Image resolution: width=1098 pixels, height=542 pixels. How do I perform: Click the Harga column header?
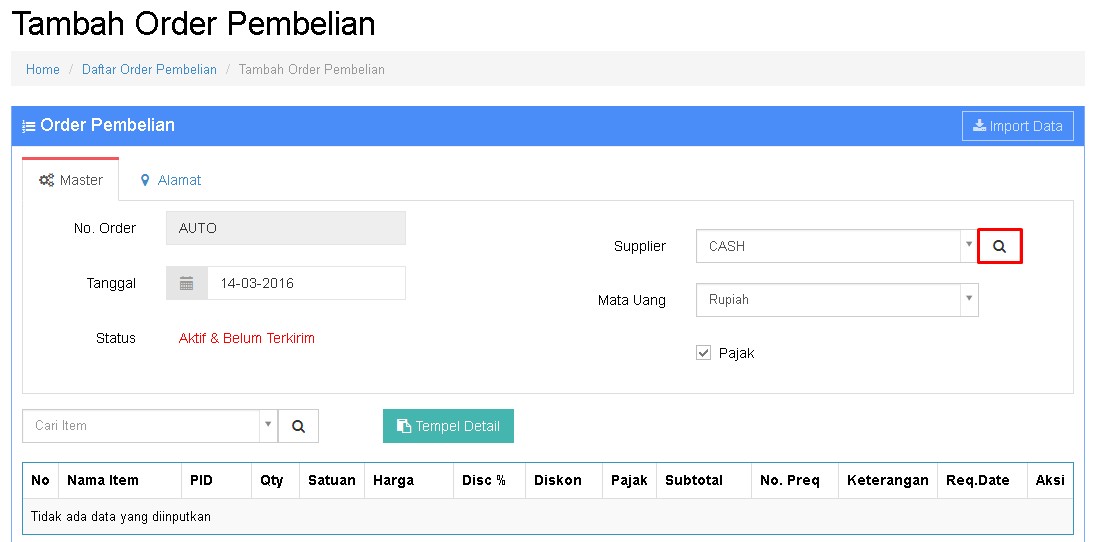point(393,481)
